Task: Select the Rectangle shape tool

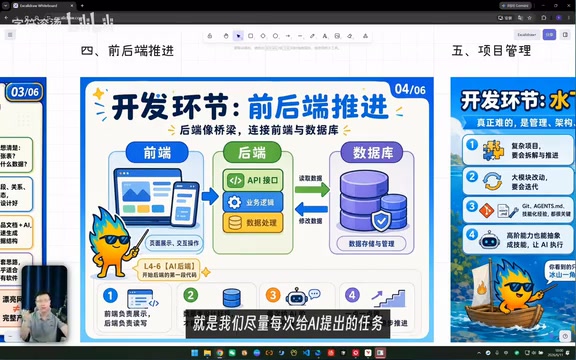Action: pos(251,36)
